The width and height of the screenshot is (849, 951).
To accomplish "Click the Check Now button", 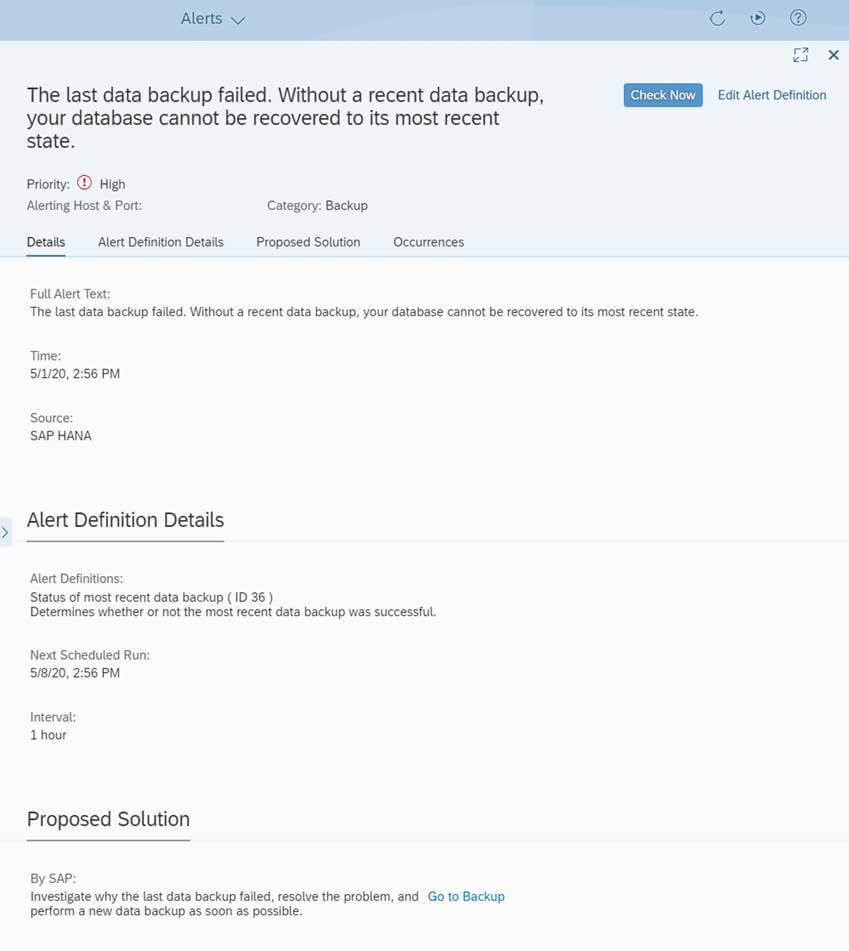I will pos(663,95).
